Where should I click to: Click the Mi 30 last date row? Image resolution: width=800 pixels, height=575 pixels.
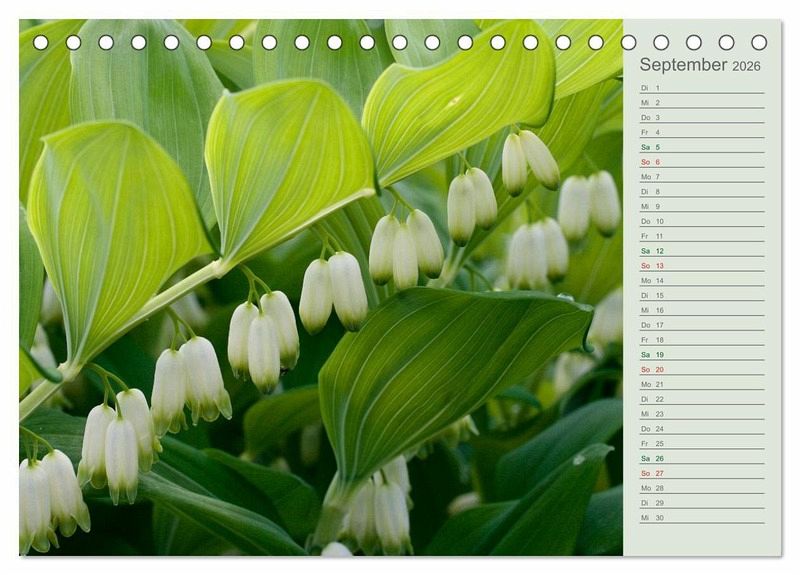(x=701, y=517)
